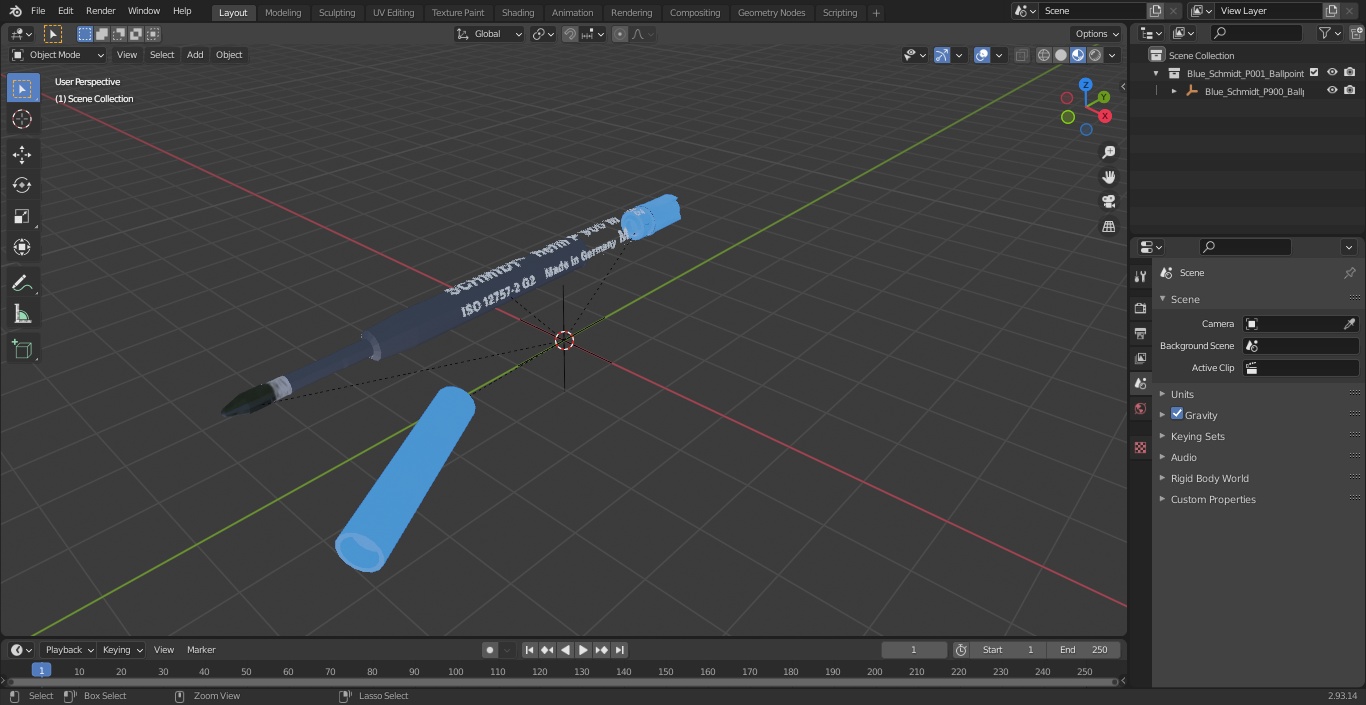This screenshot has height=705, width=1366.
Task: Open the File menu
Action: 38,11
